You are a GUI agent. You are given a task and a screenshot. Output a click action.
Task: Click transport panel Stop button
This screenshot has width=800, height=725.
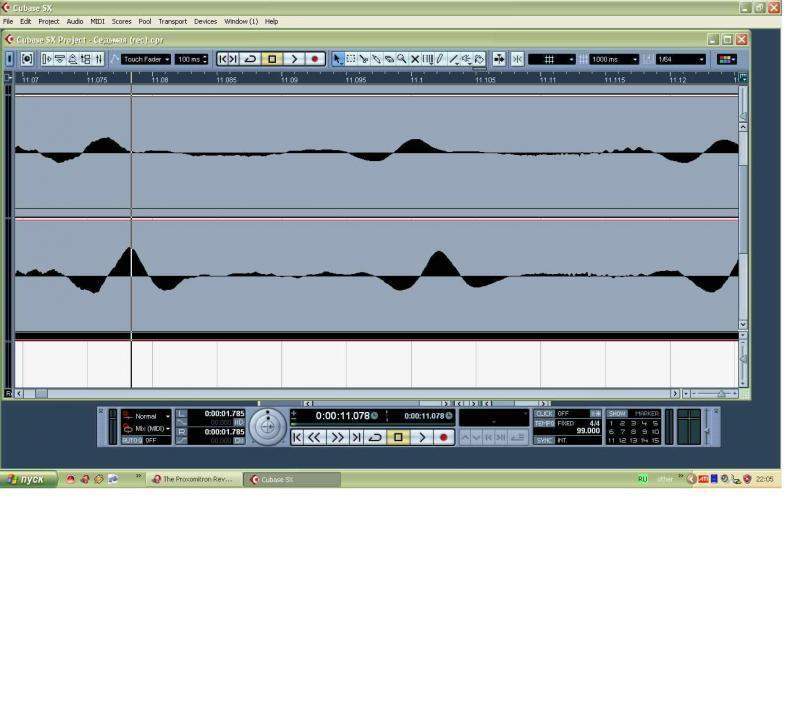point(398,437)
